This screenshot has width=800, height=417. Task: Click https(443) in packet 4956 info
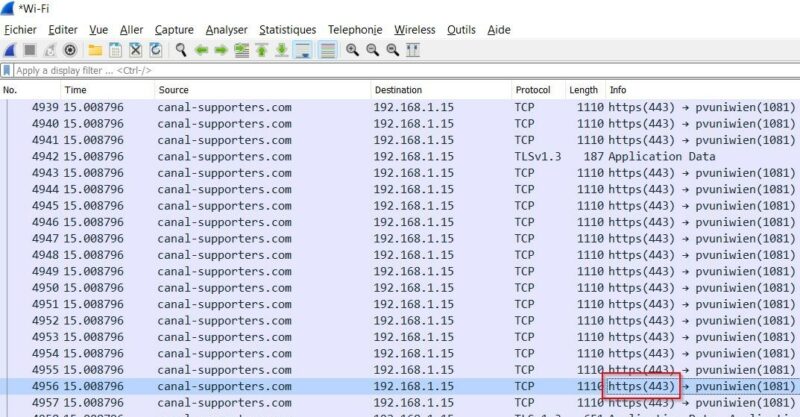(641, 386)
